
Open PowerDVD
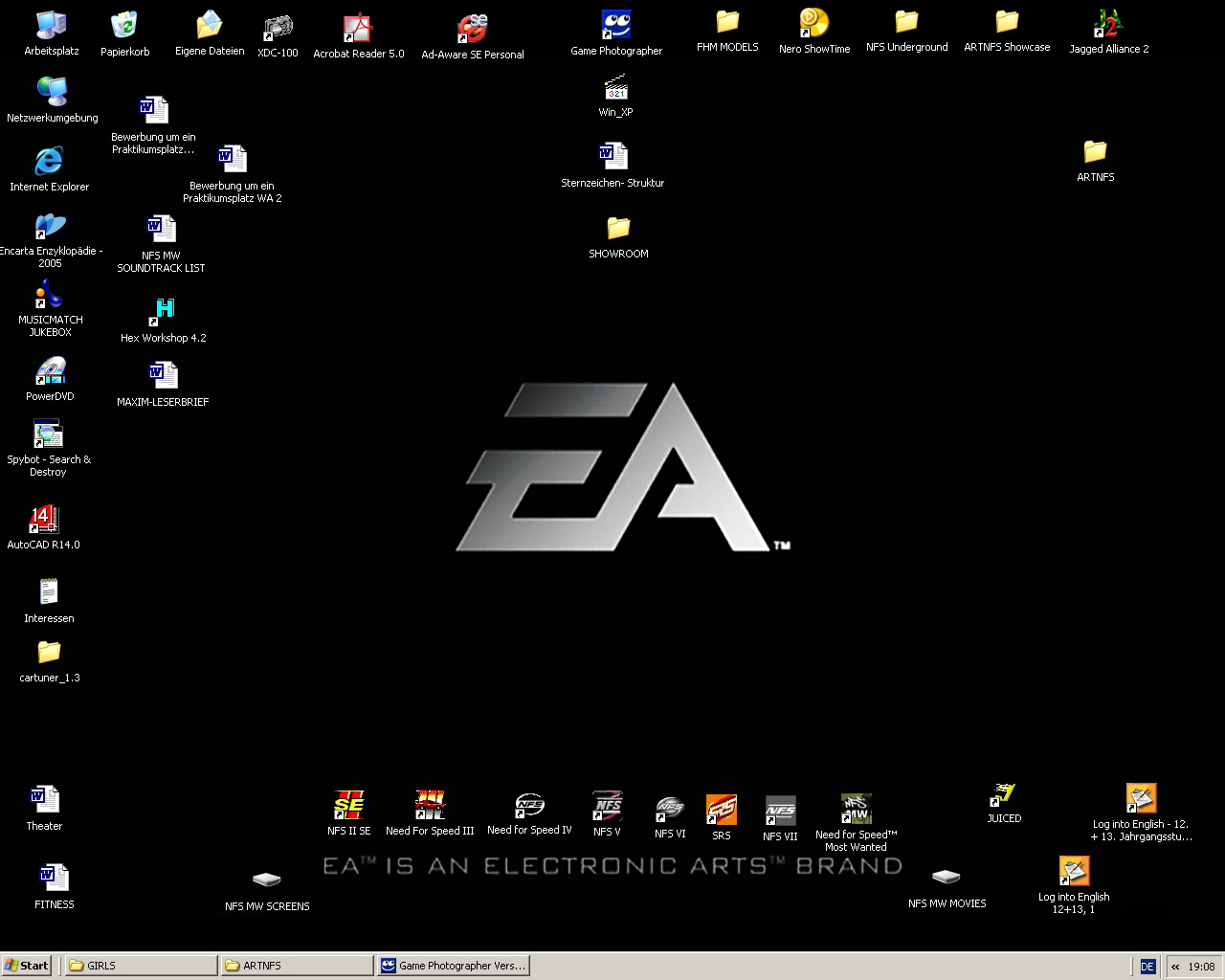point(50,373)
